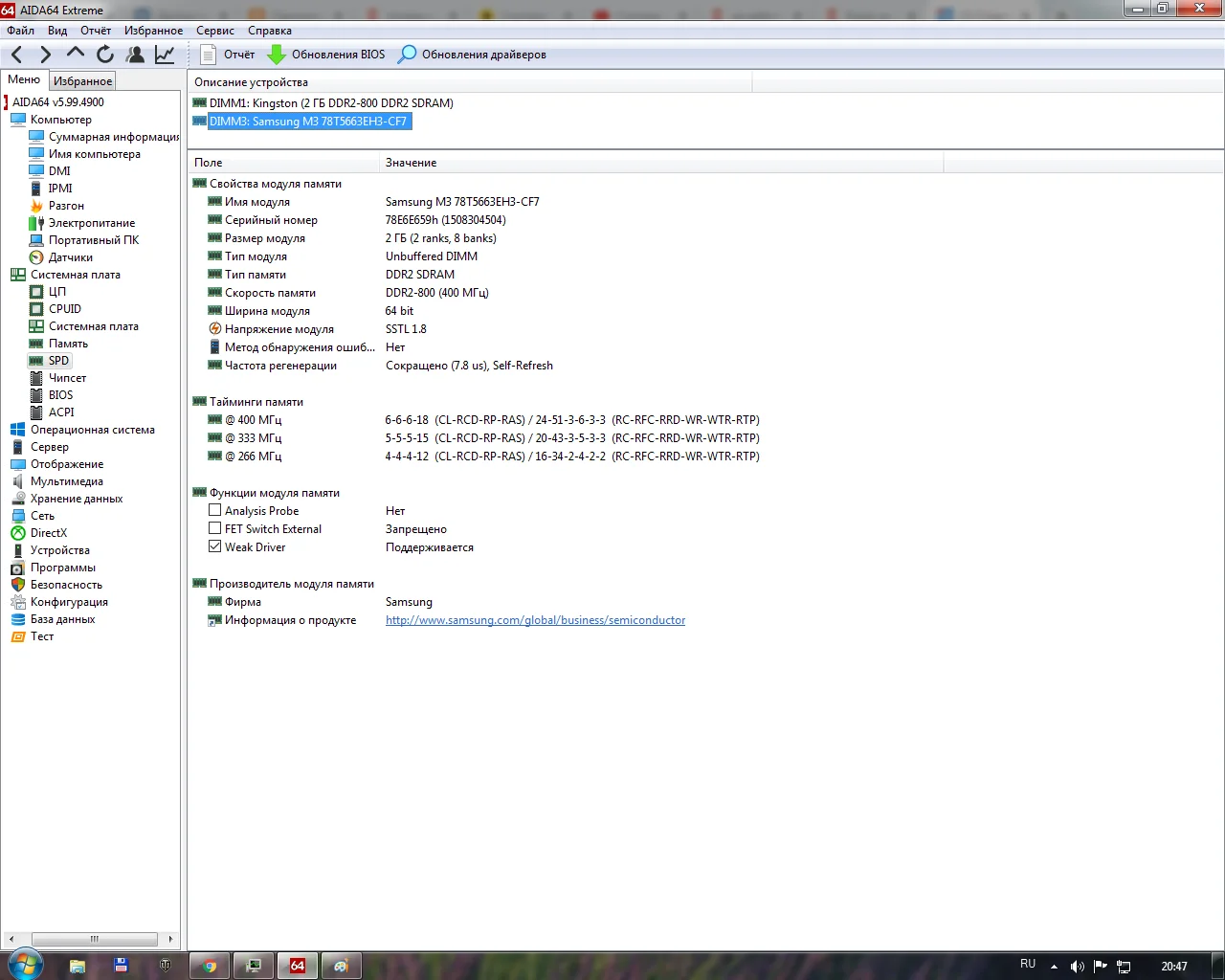Viewport: 1225px width, 980px height.
Task: Open the graph chart toolbar icon
Action: click(165, 55)
